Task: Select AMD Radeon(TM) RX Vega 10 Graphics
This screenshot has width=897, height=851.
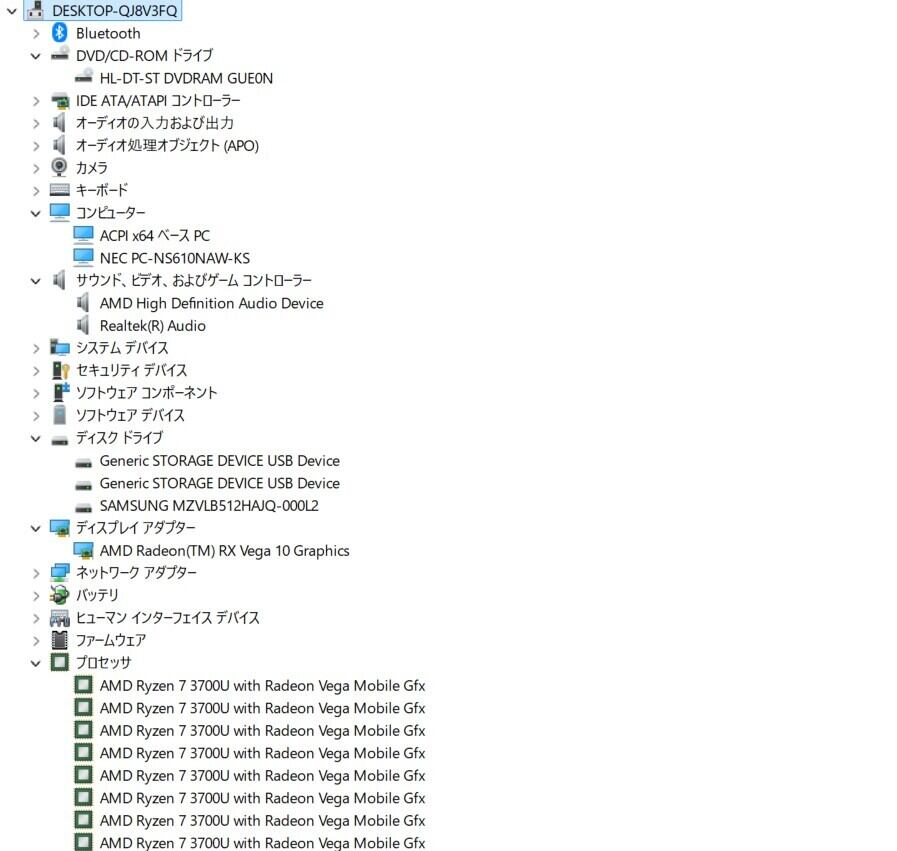Action: tap(224, 550)
